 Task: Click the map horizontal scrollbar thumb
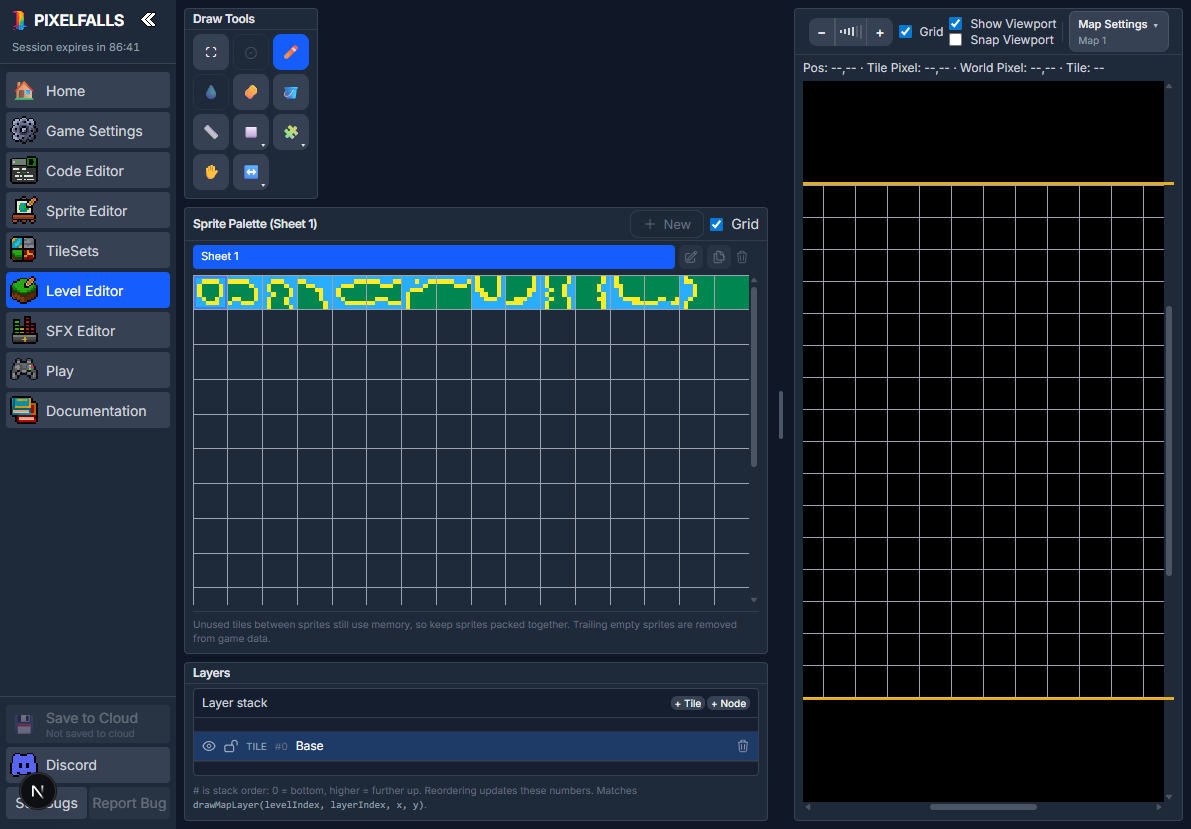[x=983, y=807]
